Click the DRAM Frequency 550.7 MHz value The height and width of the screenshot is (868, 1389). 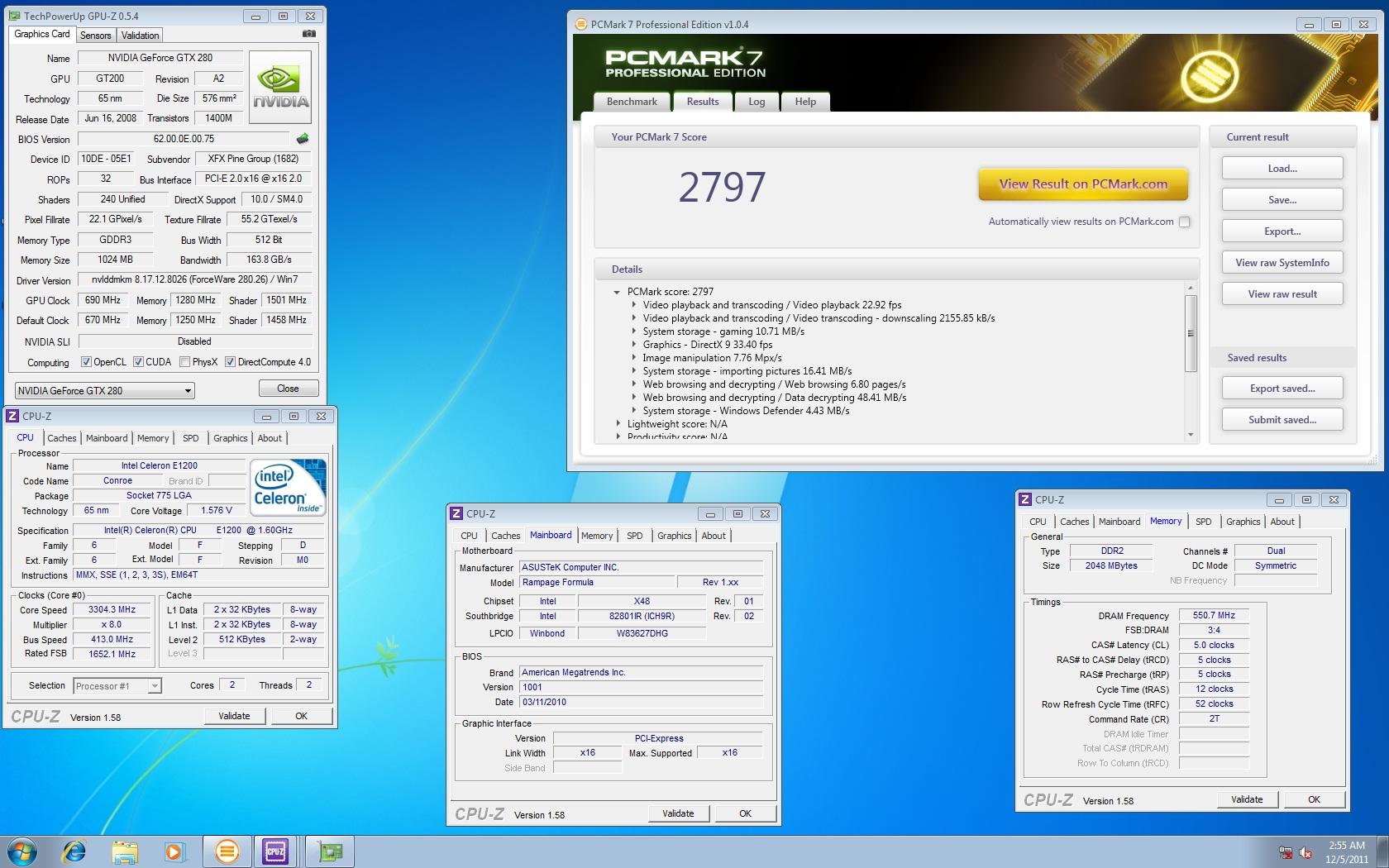1214,615
